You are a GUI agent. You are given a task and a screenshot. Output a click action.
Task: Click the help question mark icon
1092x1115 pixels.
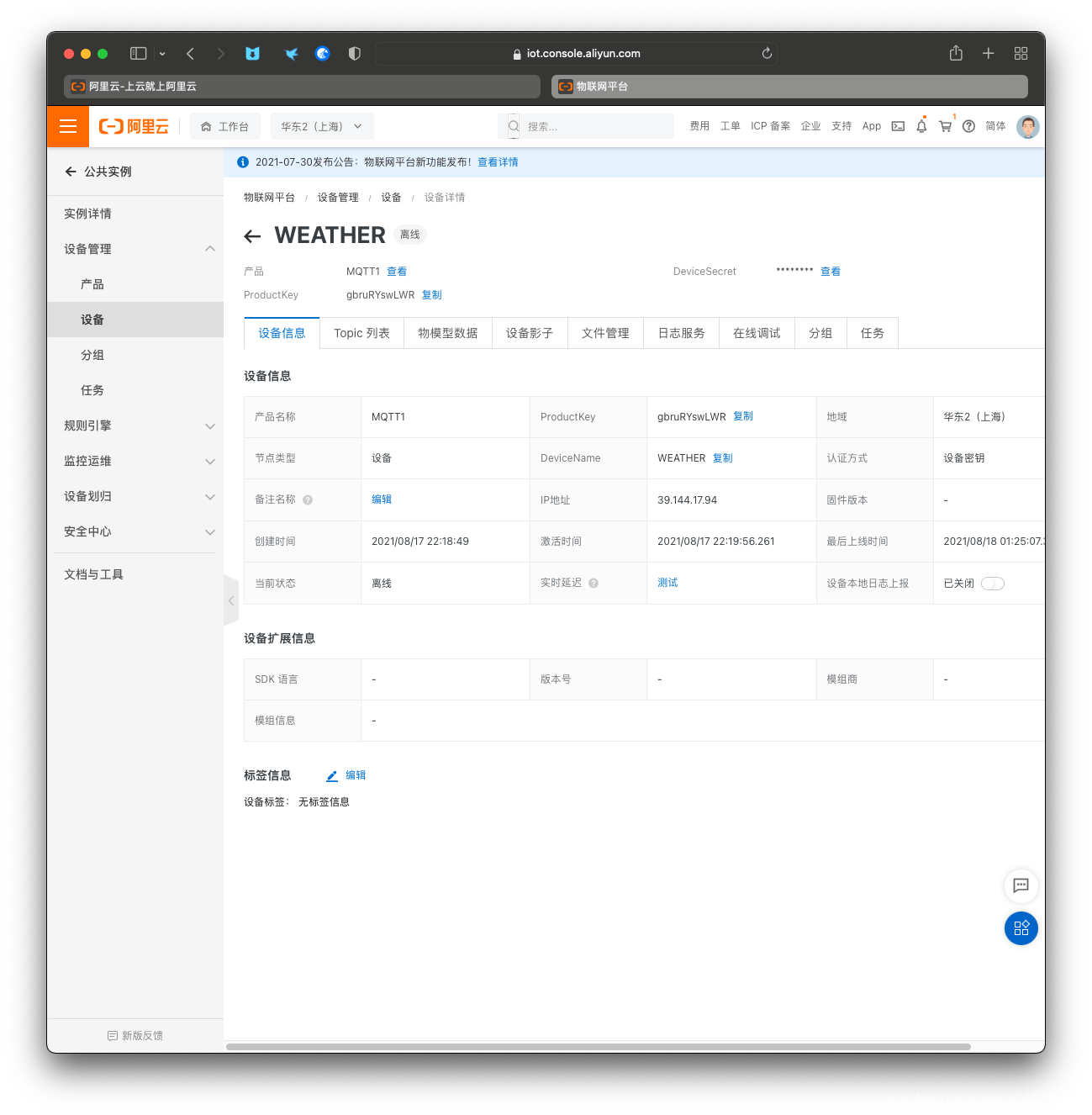pos(968,126)
